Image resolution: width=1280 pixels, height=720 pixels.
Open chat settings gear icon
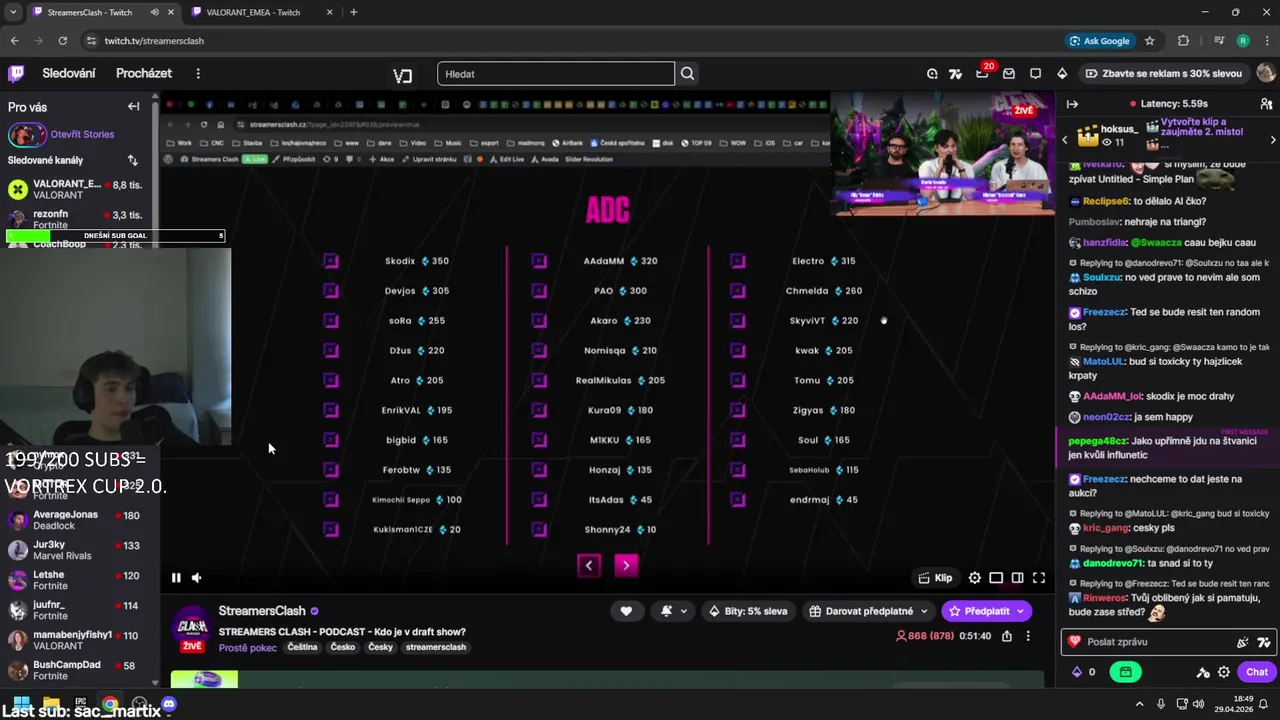tap(1223, 672)
